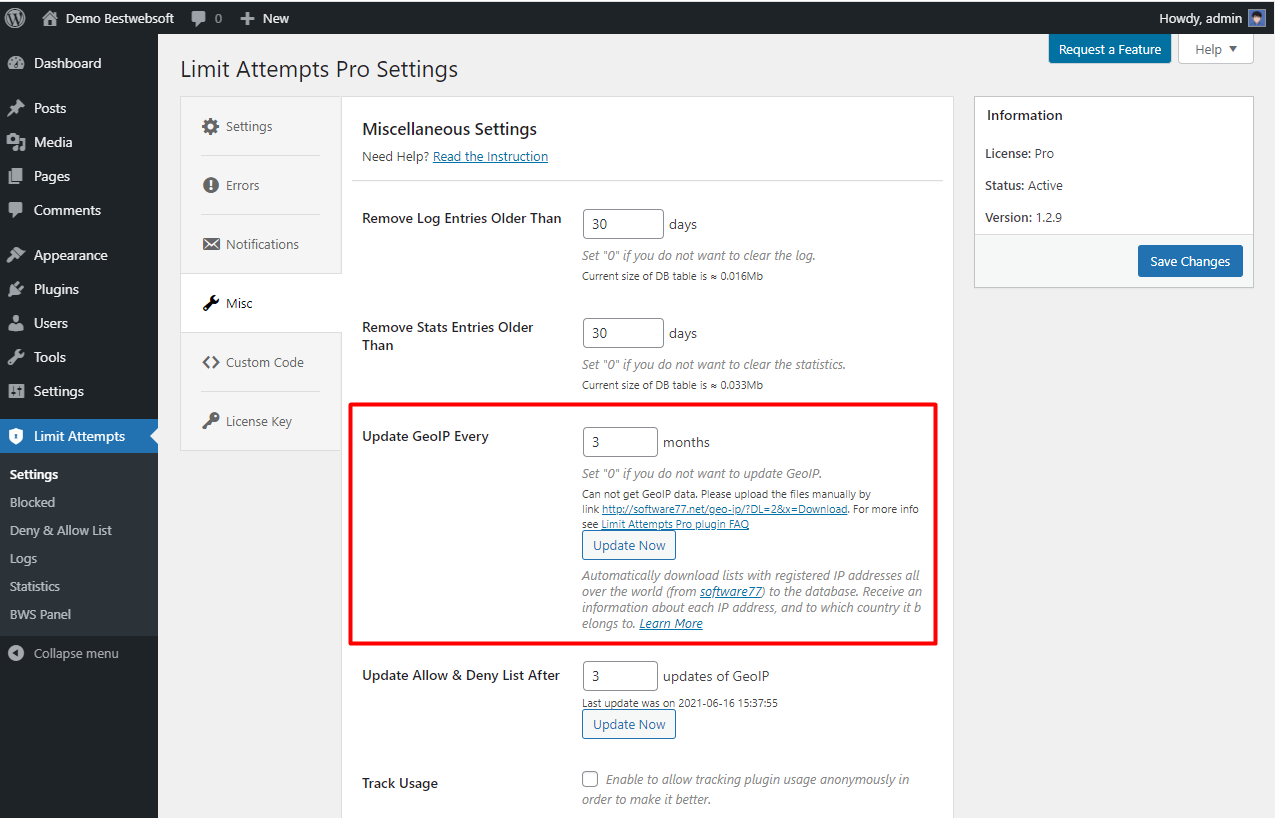Click the Howdy, admin account text

[1200, 18]
